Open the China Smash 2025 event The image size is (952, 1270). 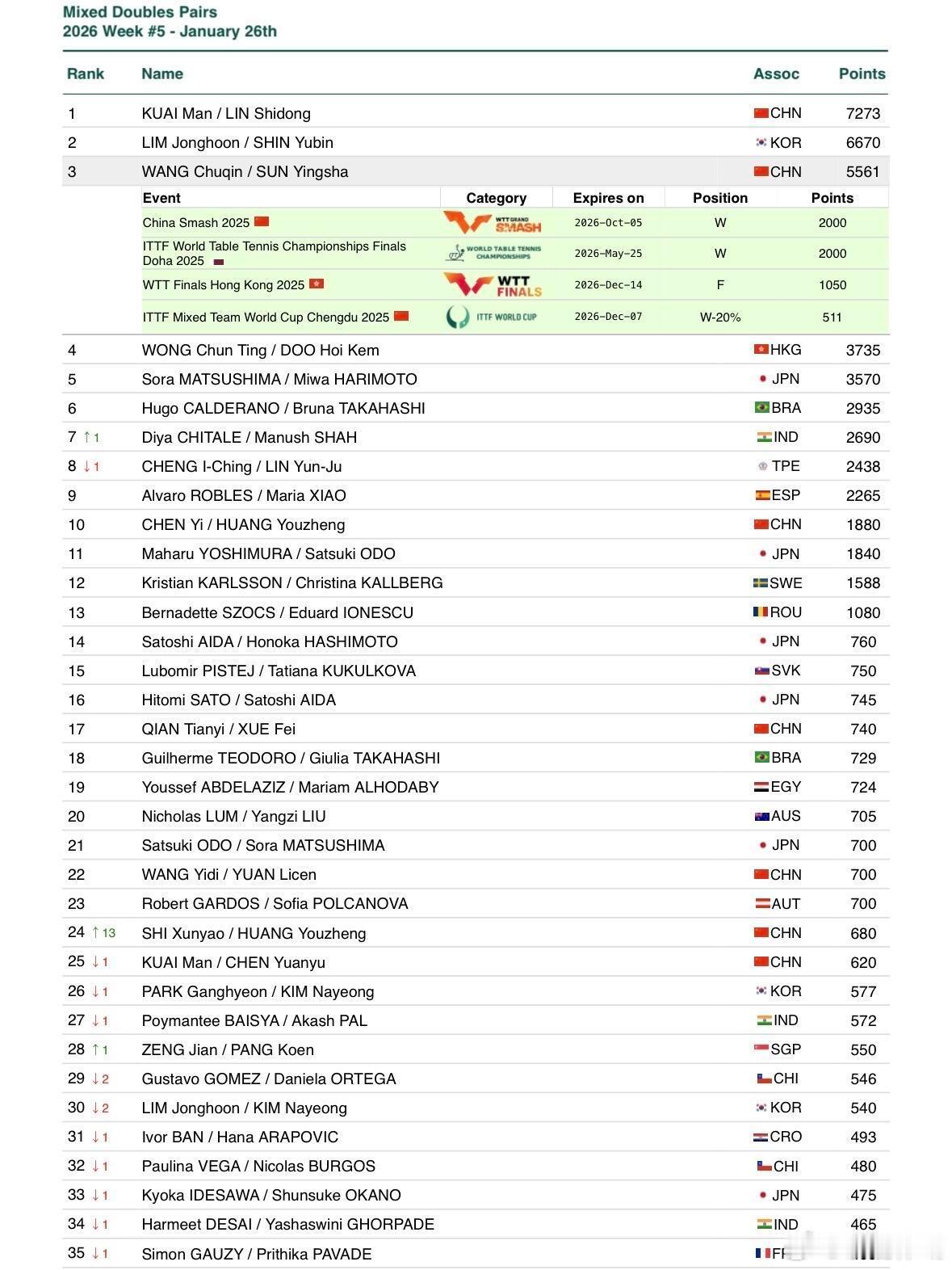pos(196,222)
